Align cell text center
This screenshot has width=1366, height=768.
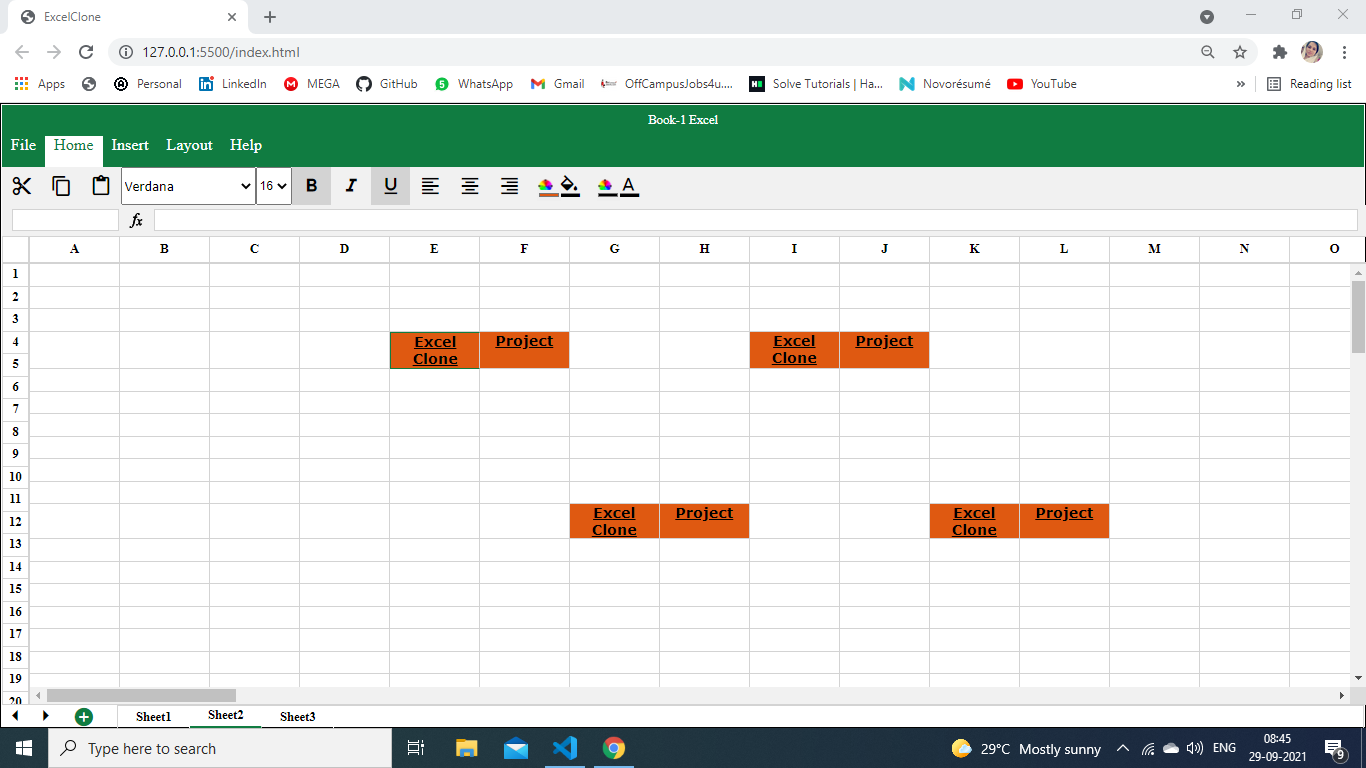[470, 186]
